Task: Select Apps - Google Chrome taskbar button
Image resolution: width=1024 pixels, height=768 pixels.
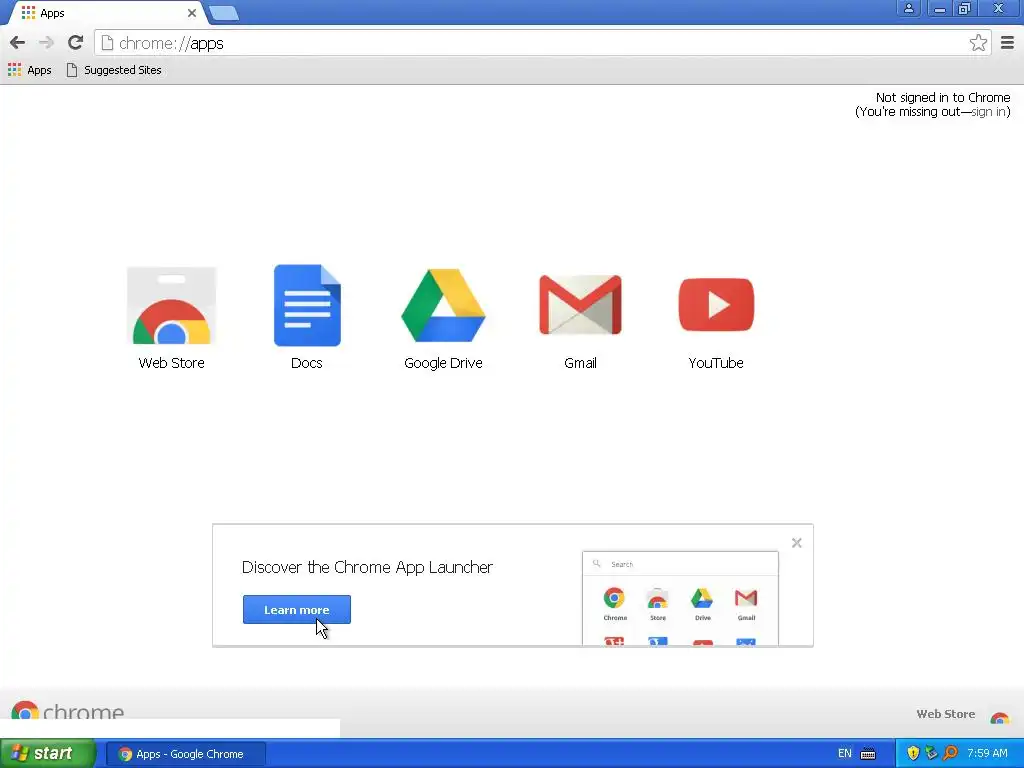Action: point(185,754)
